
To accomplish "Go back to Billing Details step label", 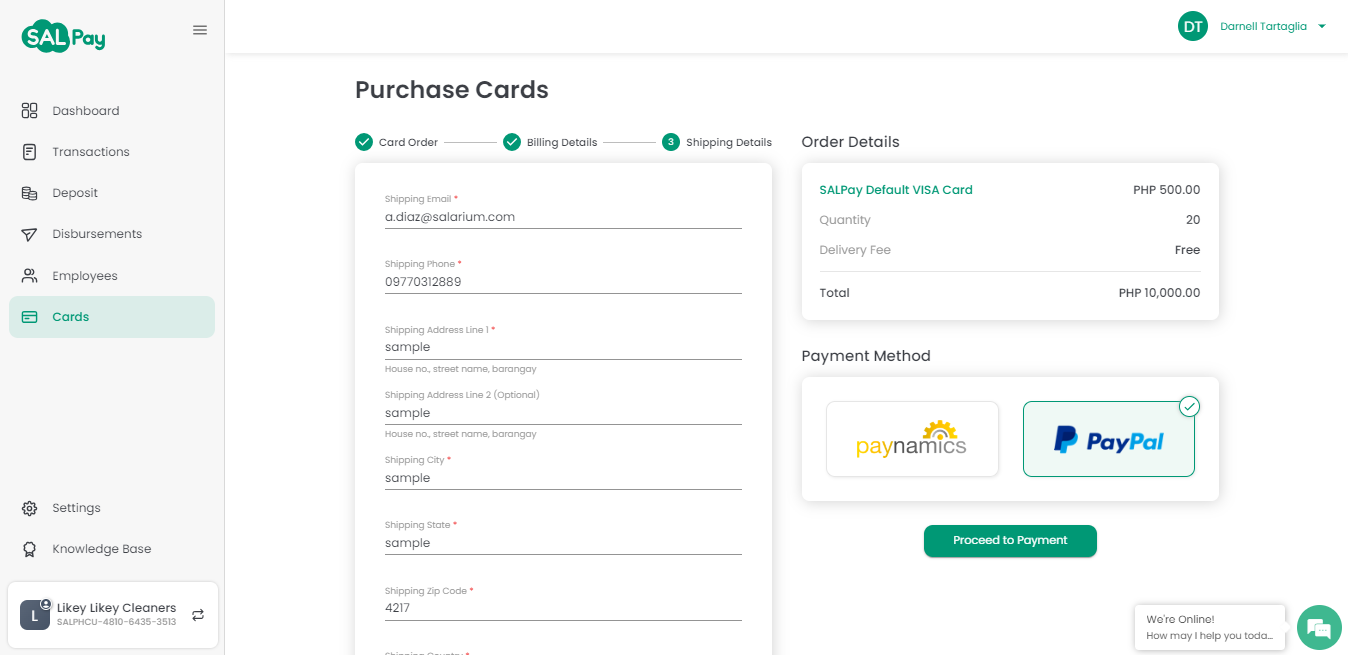I will point(562,143).
